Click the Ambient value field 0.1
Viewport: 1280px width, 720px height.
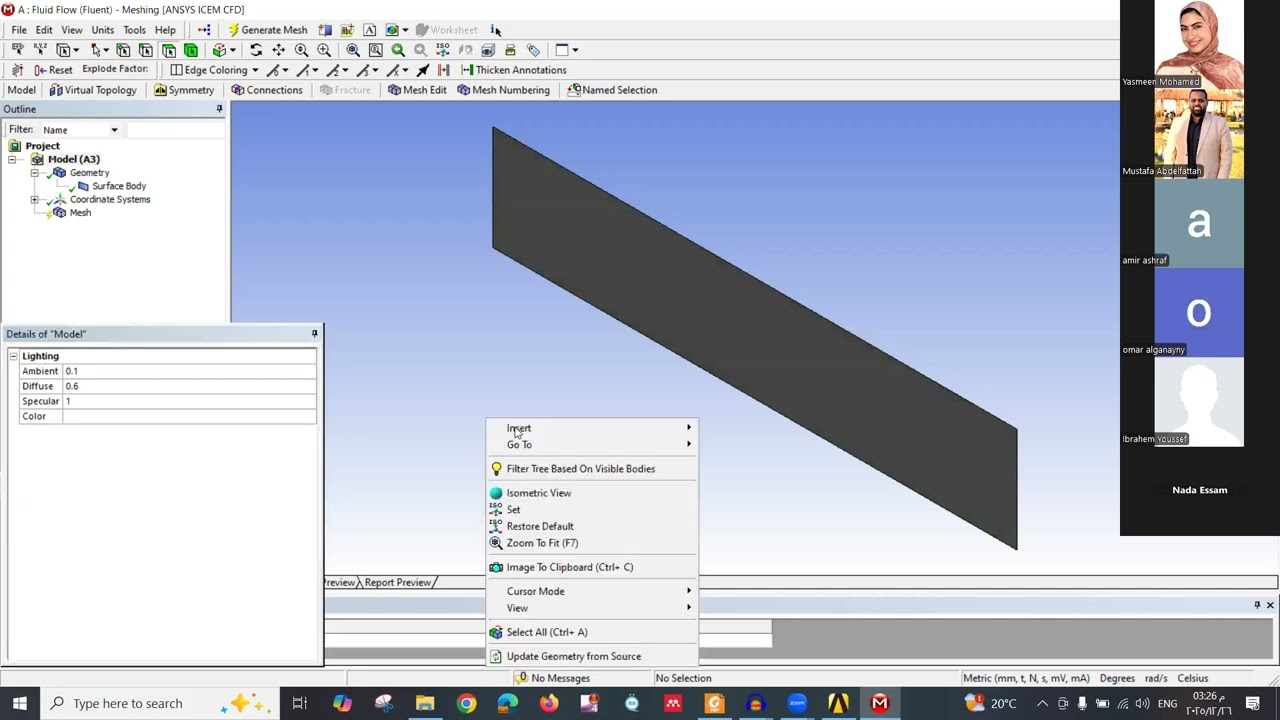[x=190, y=371]
